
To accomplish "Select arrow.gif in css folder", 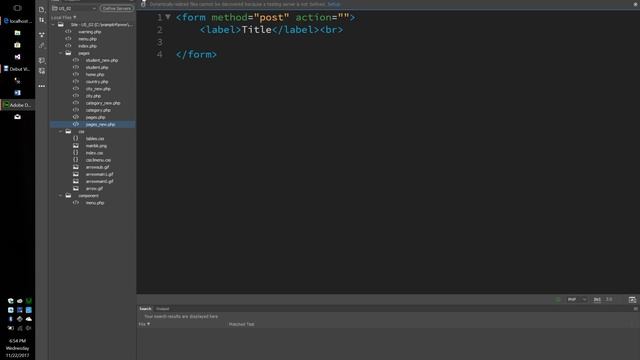I will [93, 189].
